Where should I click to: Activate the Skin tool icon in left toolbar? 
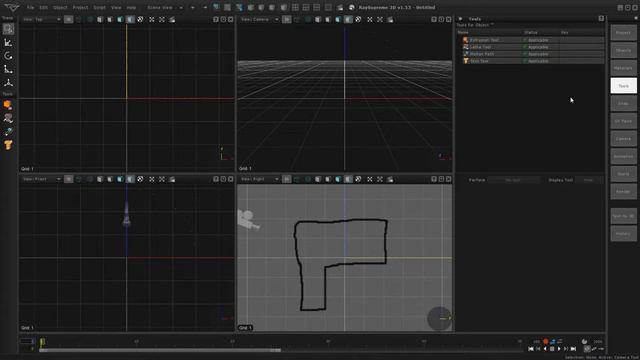click(x=8, y=145)
